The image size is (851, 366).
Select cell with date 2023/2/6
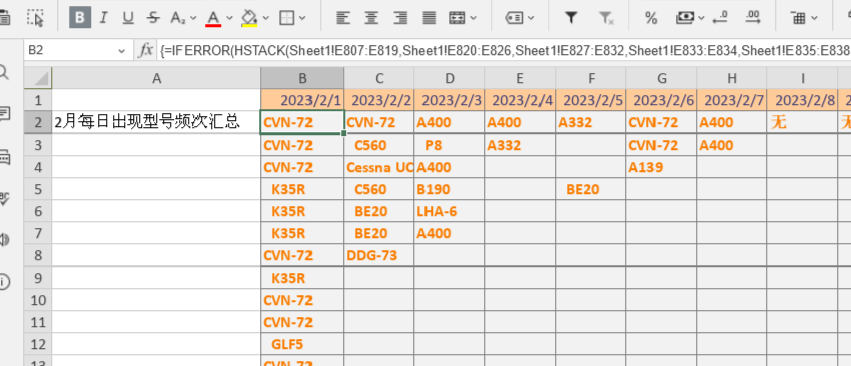pos(662,100)
